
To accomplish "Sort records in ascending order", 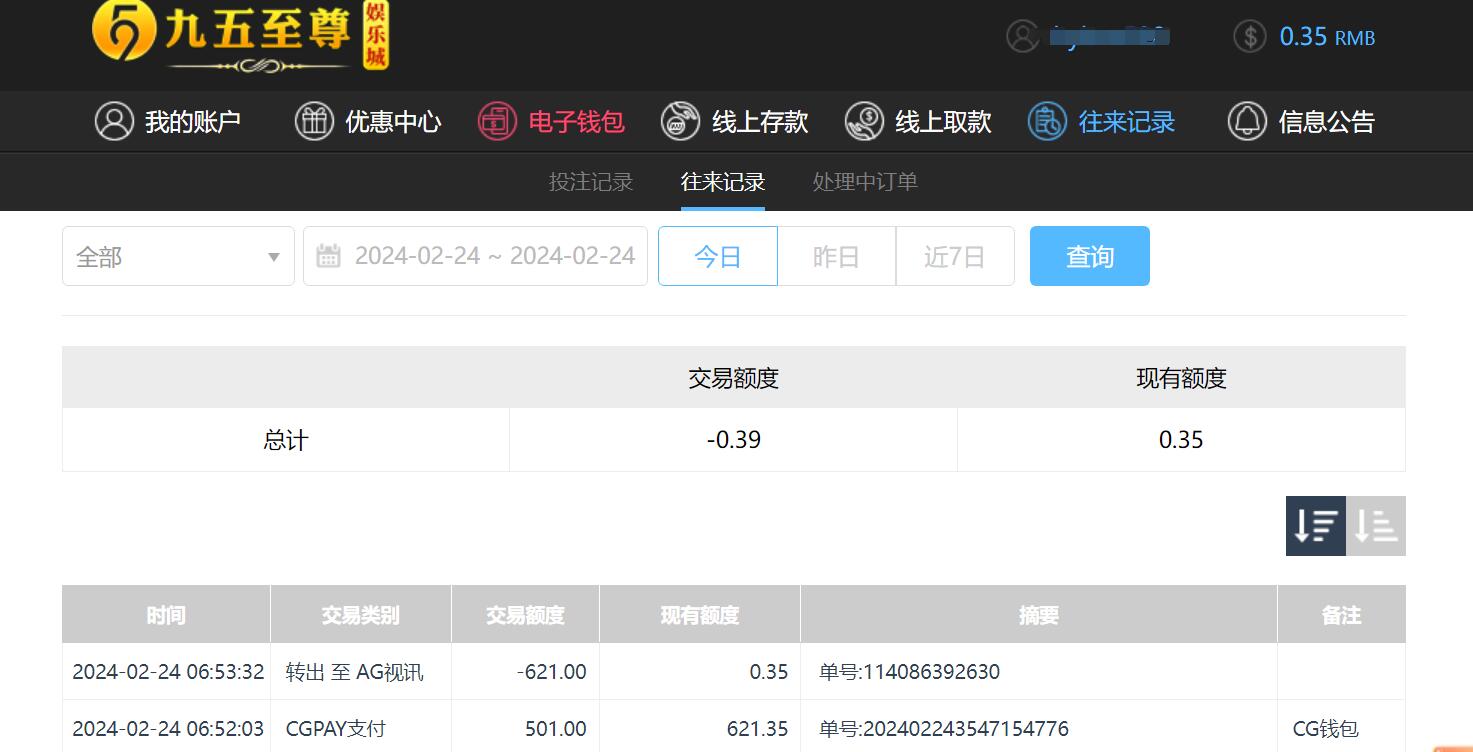I will coord(1376,526).
